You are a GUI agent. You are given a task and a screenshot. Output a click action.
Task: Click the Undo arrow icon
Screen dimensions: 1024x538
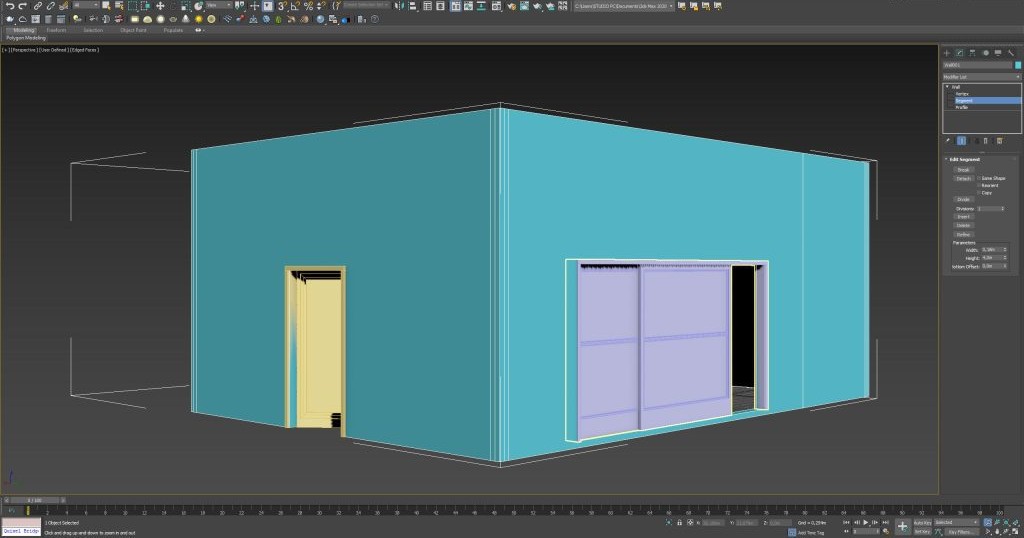[10, 6]
